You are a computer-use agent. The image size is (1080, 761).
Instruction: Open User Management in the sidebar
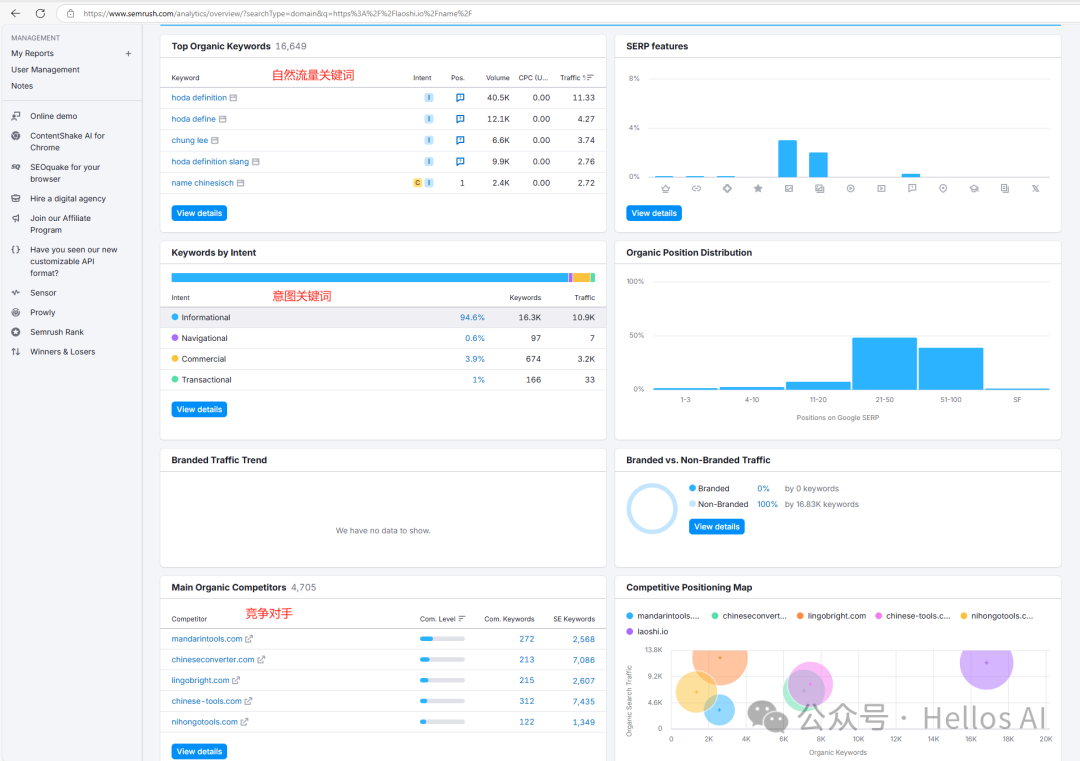(x=45, y=70)
